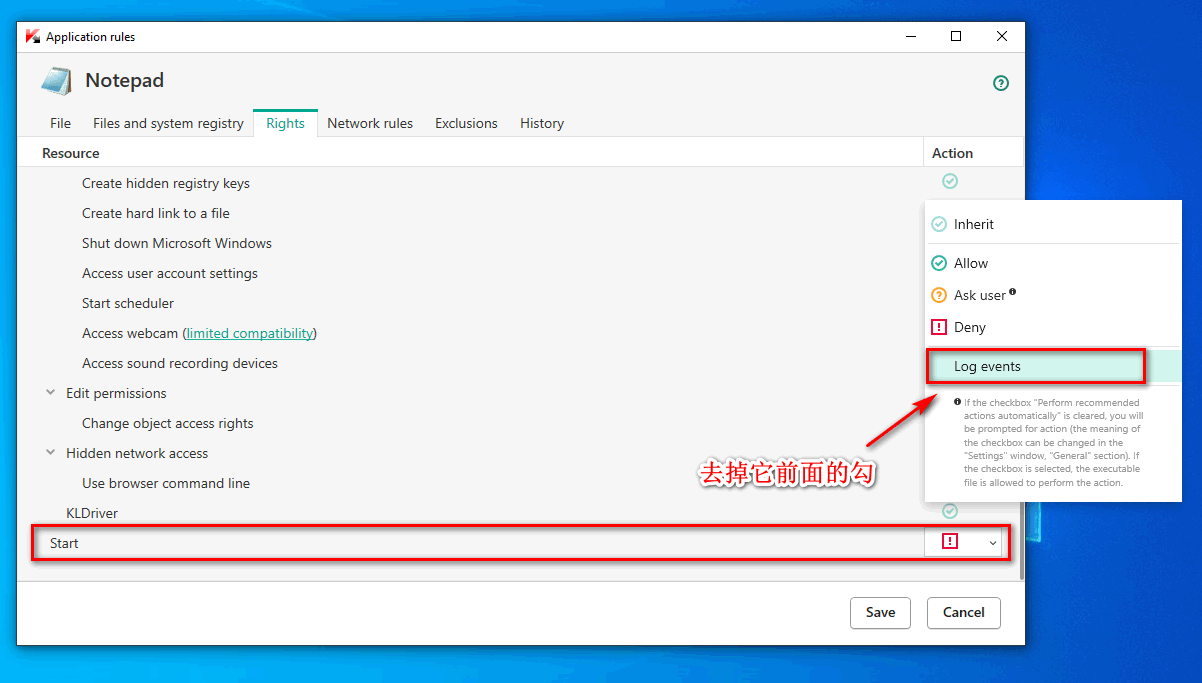This screenshot has height=683, width=1202.
Task: Select the Create hidden registry keys row
Action: tap(166, 183)
